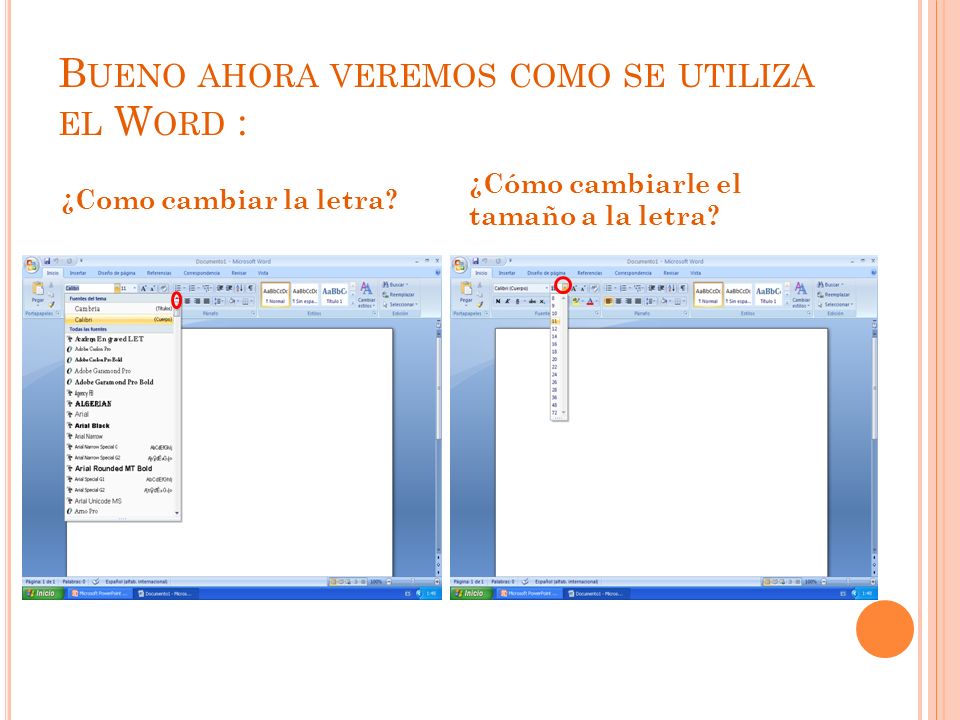This screenshot has width=960, height=720.
Task: Toggle center alignment in the size-list window
Action: pos(618,301)
